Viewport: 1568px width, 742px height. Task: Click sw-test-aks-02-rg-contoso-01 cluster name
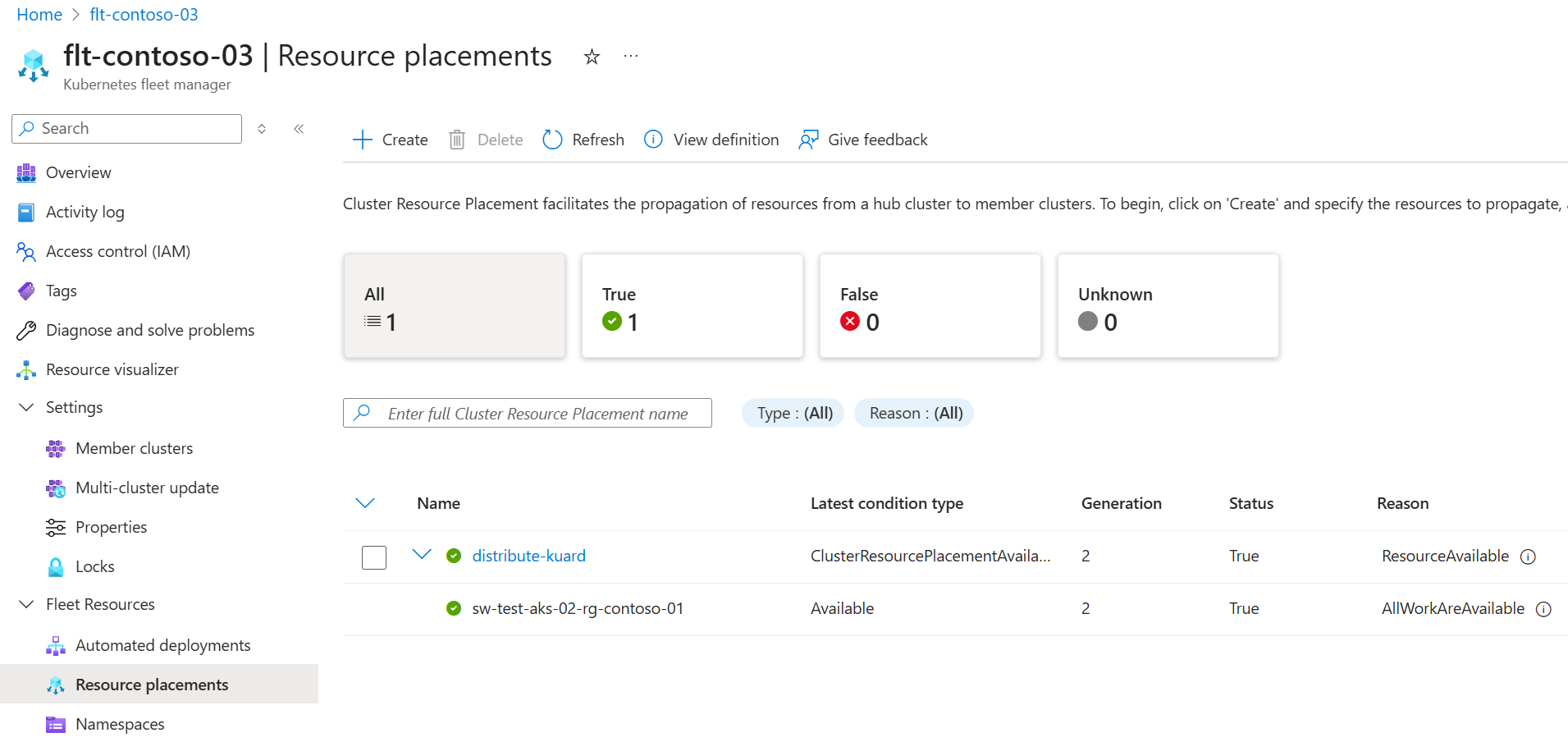tap(578, 608)
